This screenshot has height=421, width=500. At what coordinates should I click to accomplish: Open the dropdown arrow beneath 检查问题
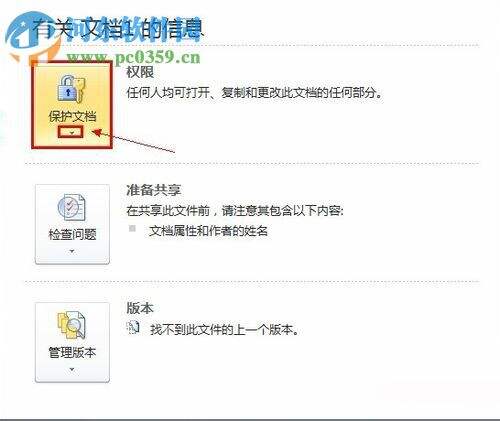click(72, 251)
